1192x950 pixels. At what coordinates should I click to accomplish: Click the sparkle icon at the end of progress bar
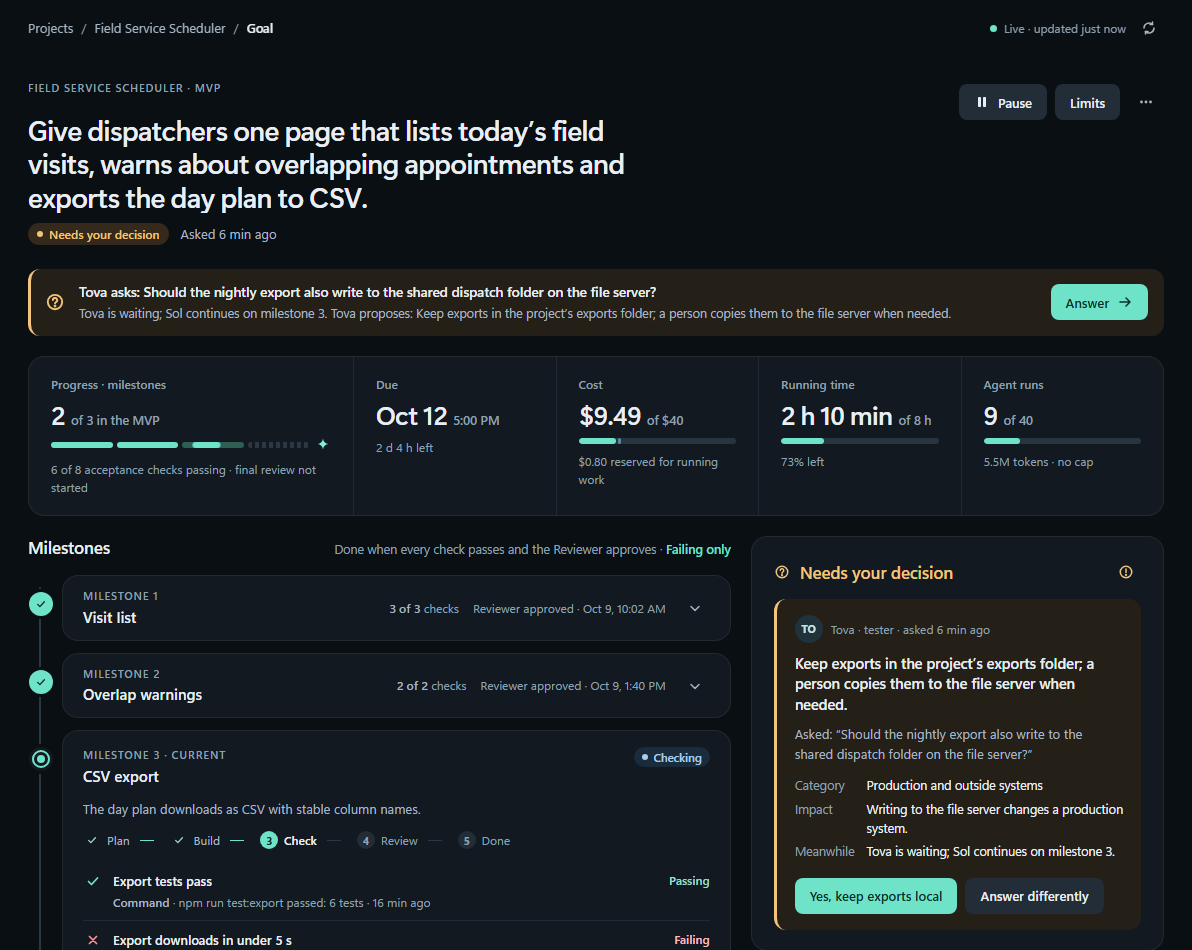coord(323,444)
